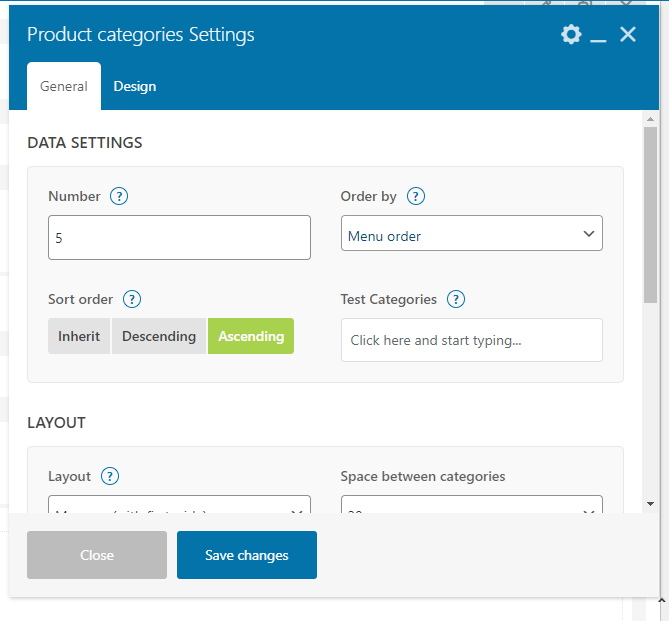Click the Test Categories search field
Viewport: 669px width, 621px height.
tap(471, 340)
